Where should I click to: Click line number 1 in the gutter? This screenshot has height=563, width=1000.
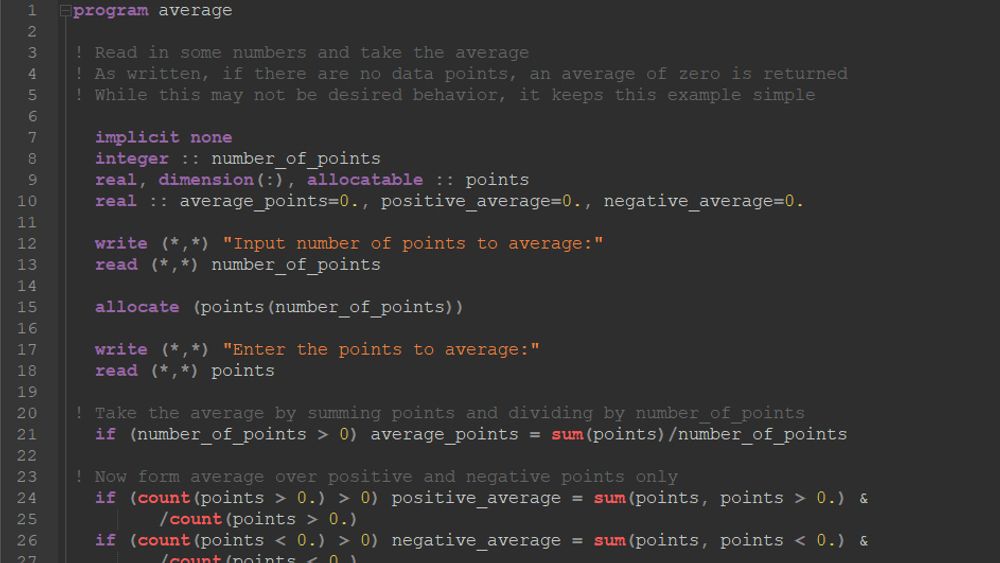point(31,10)
